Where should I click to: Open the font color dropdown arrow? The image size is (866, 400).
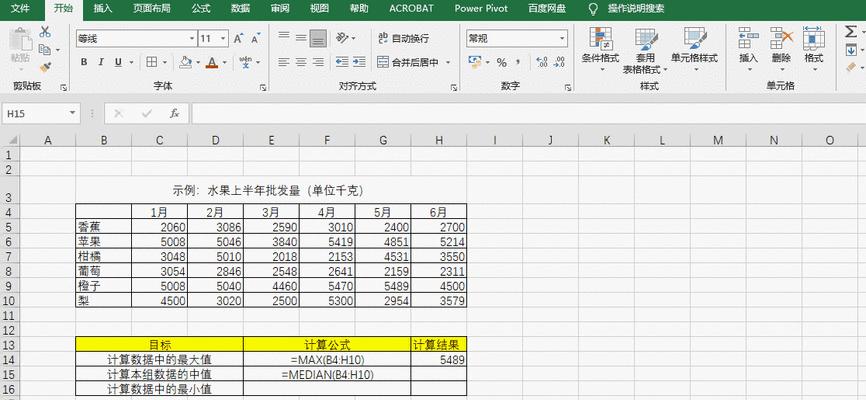point(225,62)
